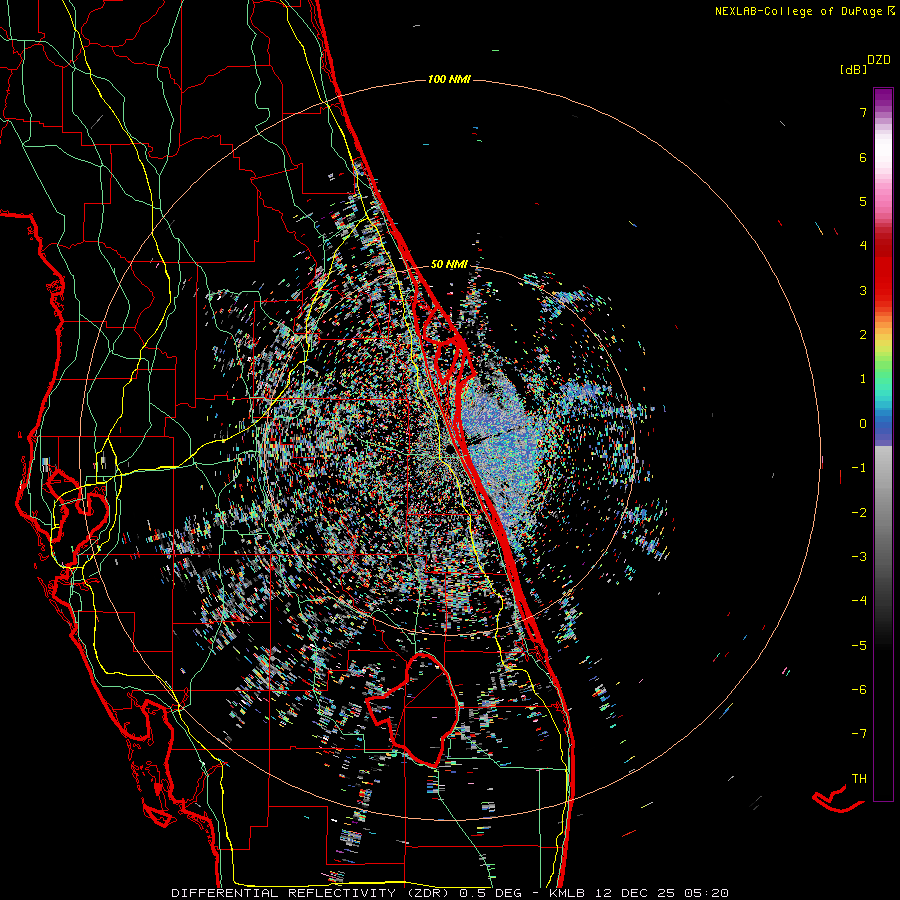
Task: Click the 3 value on the color scale
Action: pyautogui.click(x=863, y=290)
